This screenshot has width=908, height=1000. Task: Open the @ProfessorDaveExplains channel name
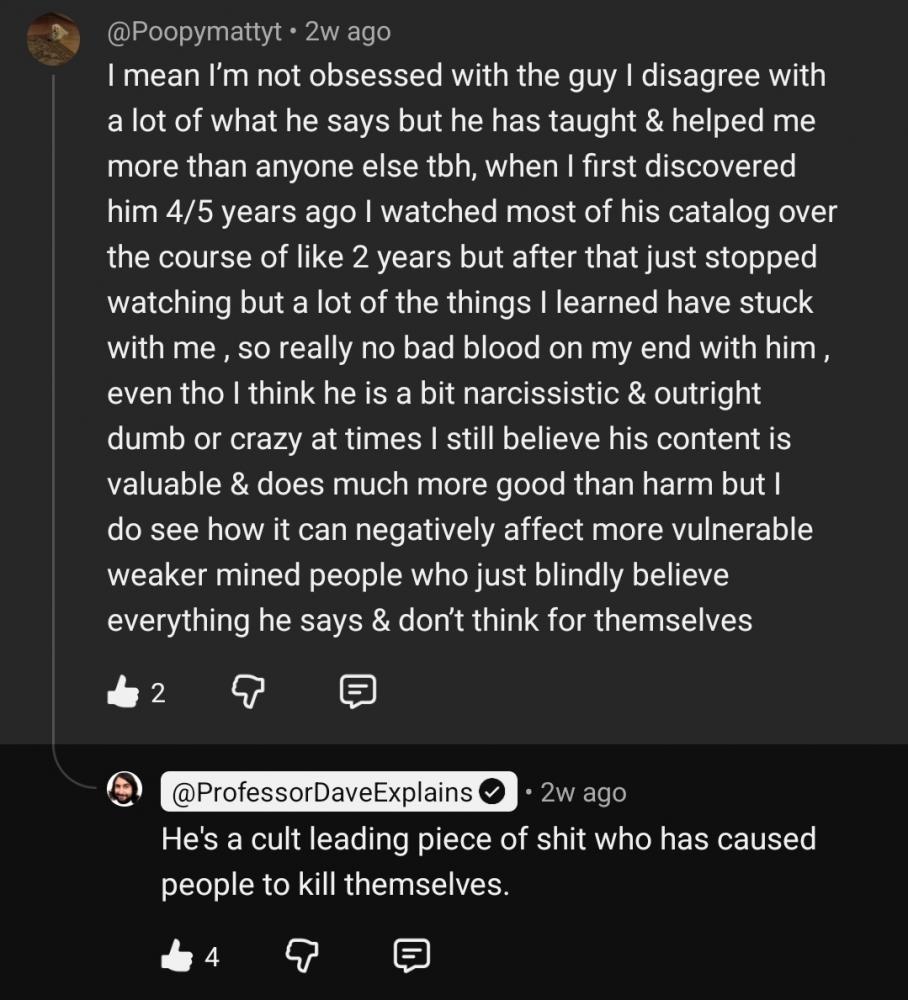[323, 793]
